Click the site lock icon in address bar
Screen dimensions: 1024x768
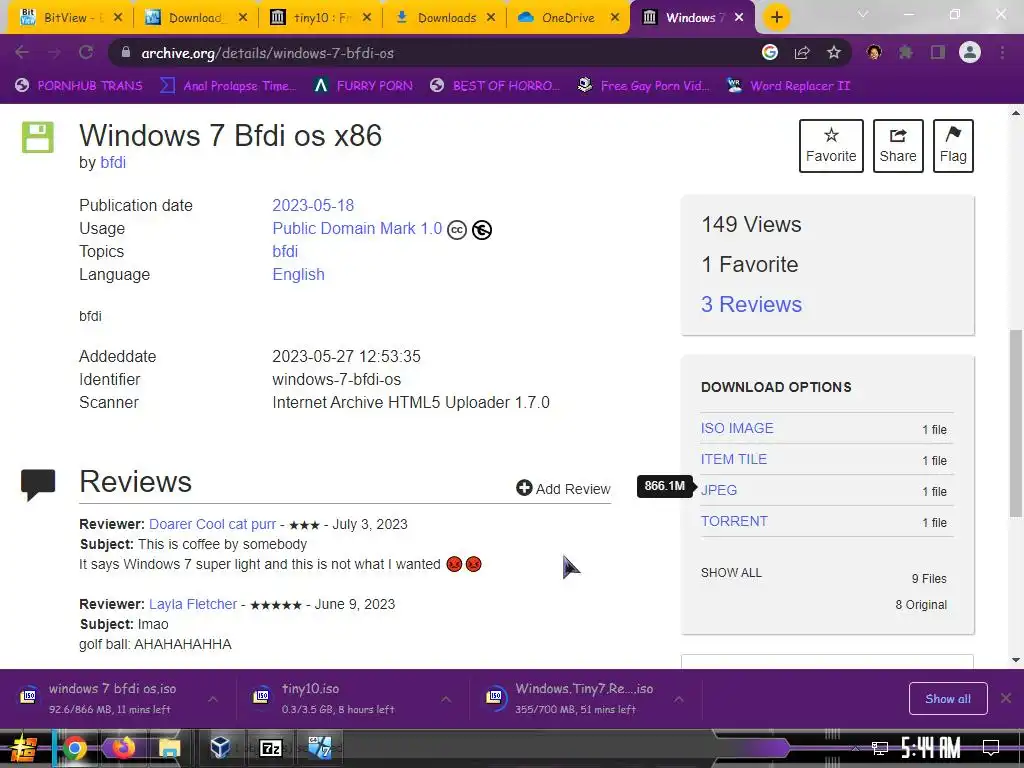click(x=126, y=53)
